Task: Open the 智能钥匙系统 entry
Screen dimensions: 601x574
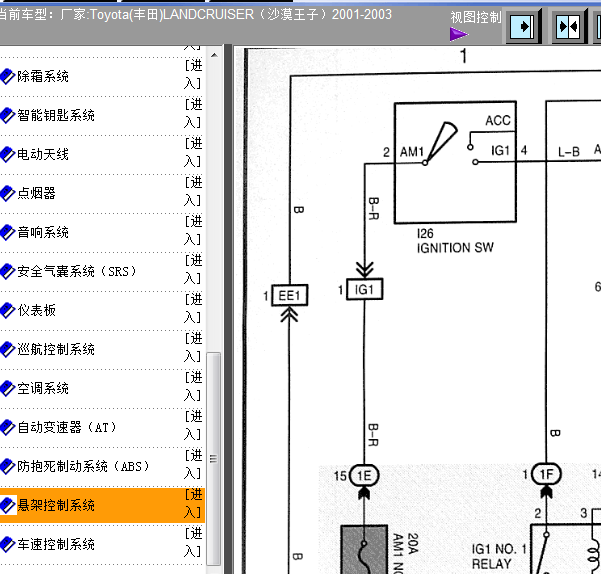Action: (x=56, y=116)
